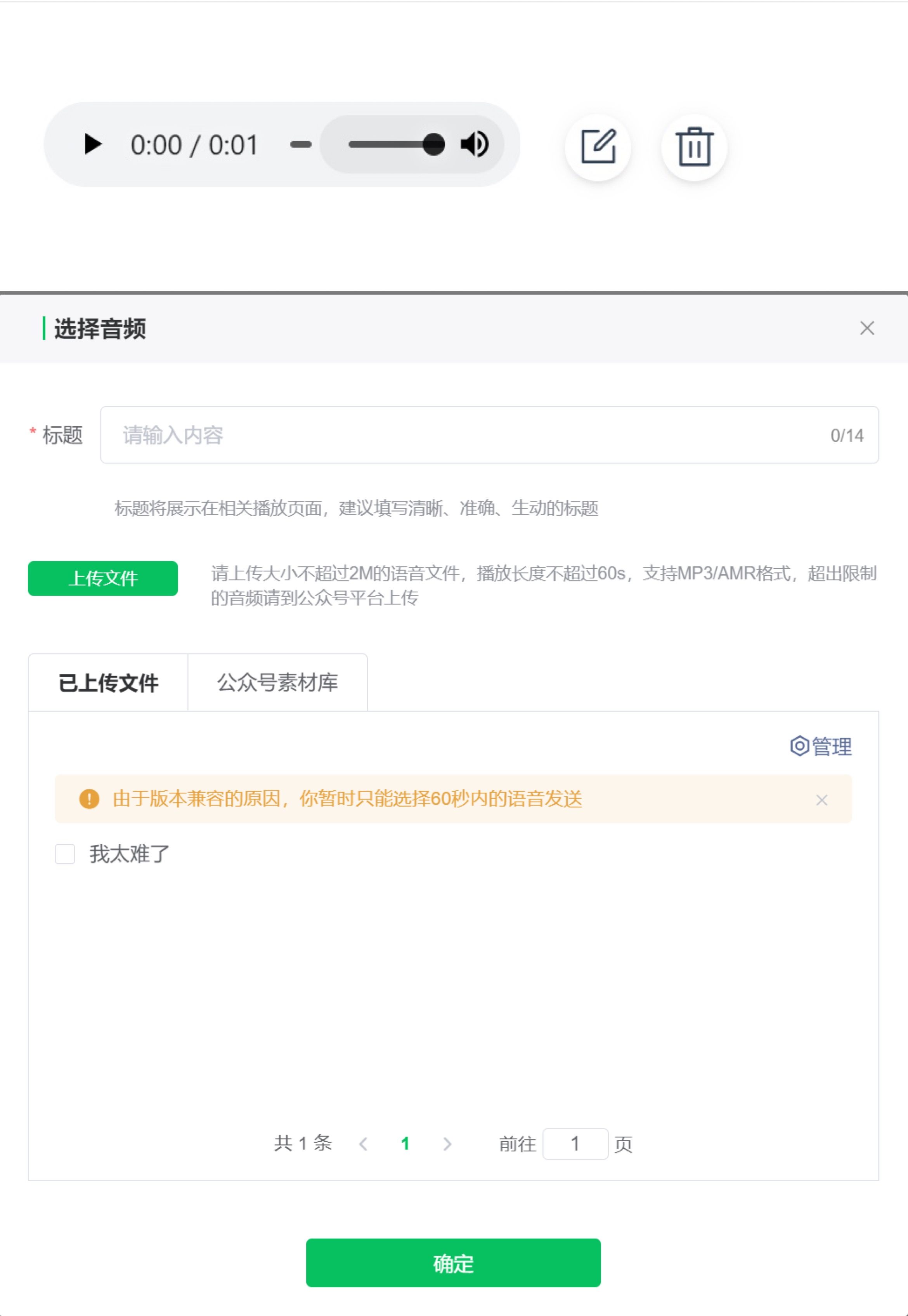This screenshot has height=1316, width=908.
Task: Click the 前往 page number input
Action: 575,1144
